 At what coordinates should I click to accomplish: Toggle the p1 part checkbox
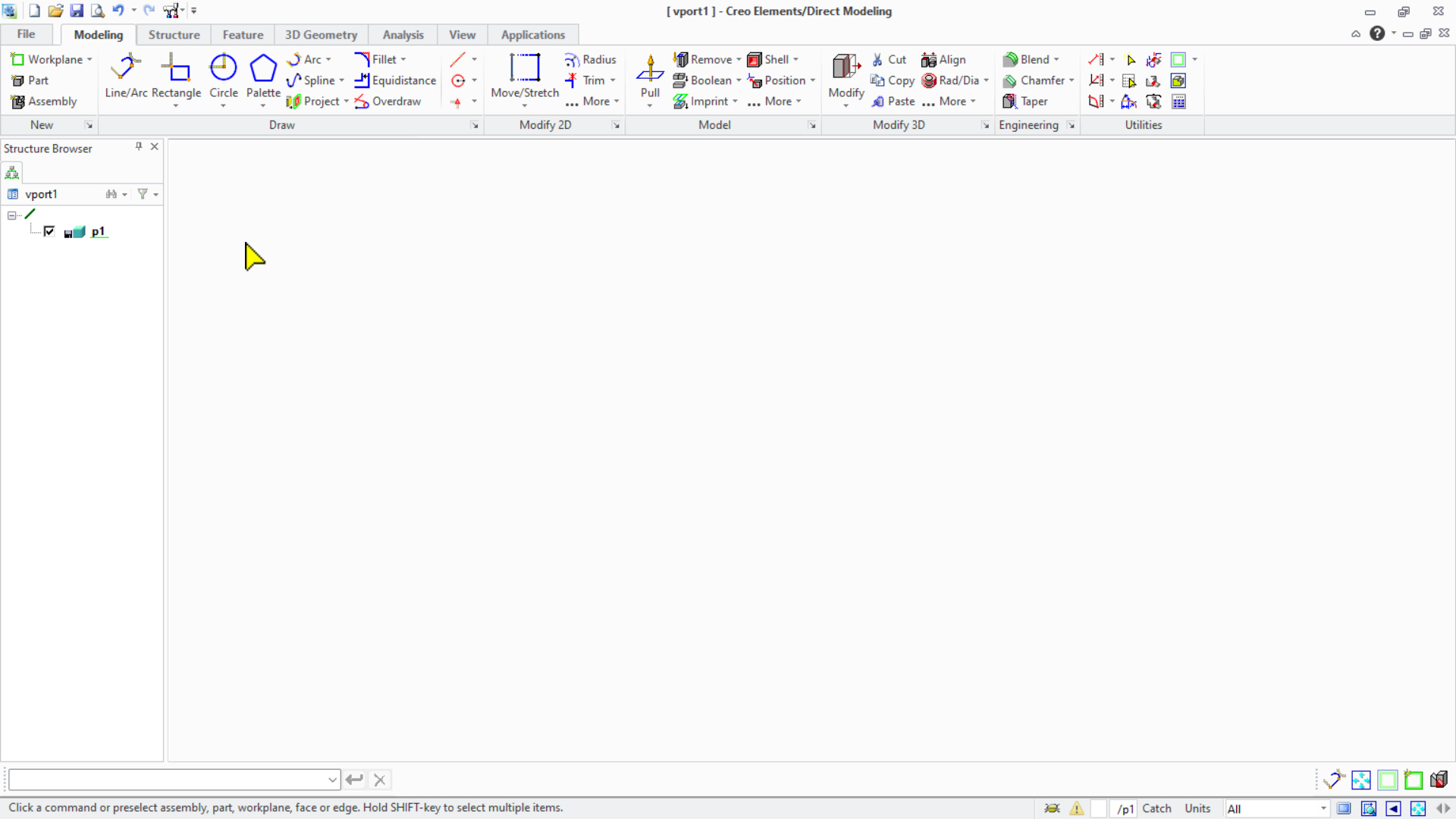pyautogui.click(x=49, y=231)
